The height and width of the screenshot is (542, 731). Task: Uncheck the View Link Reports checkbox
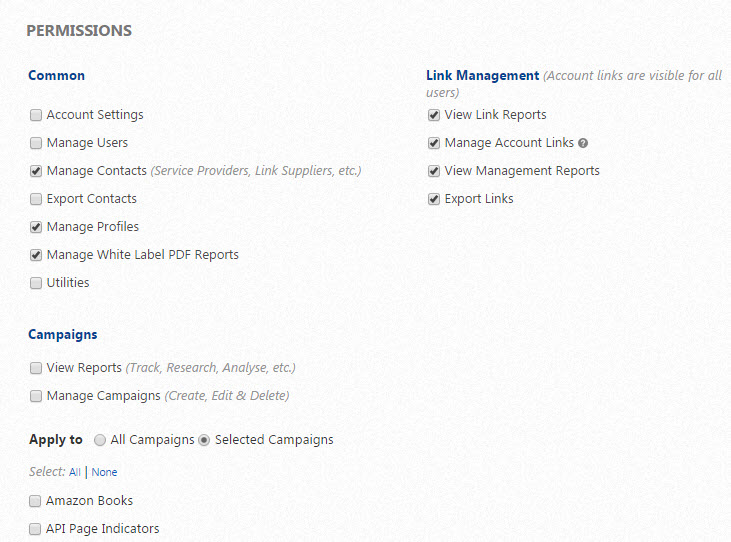tap(434, 115)
